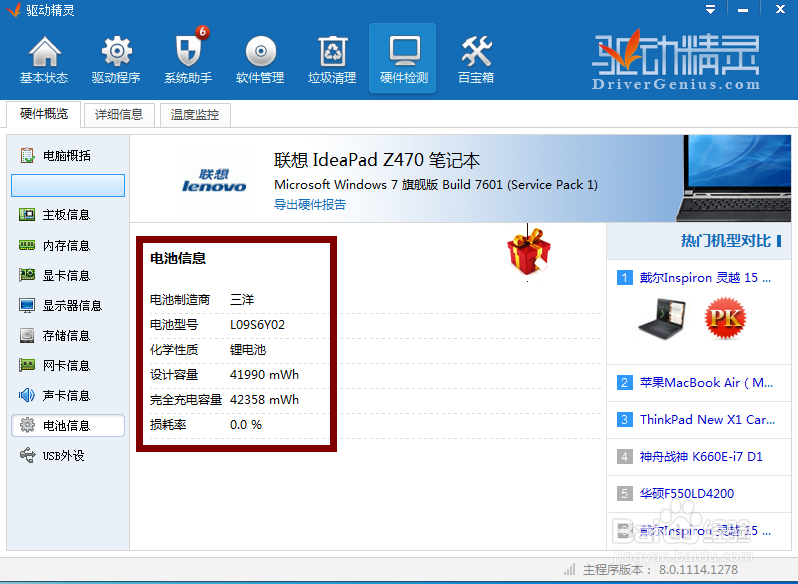This screenshot has width=798, height=584.
Task: Select 主板信息 in sidebar
Action: 67,215
